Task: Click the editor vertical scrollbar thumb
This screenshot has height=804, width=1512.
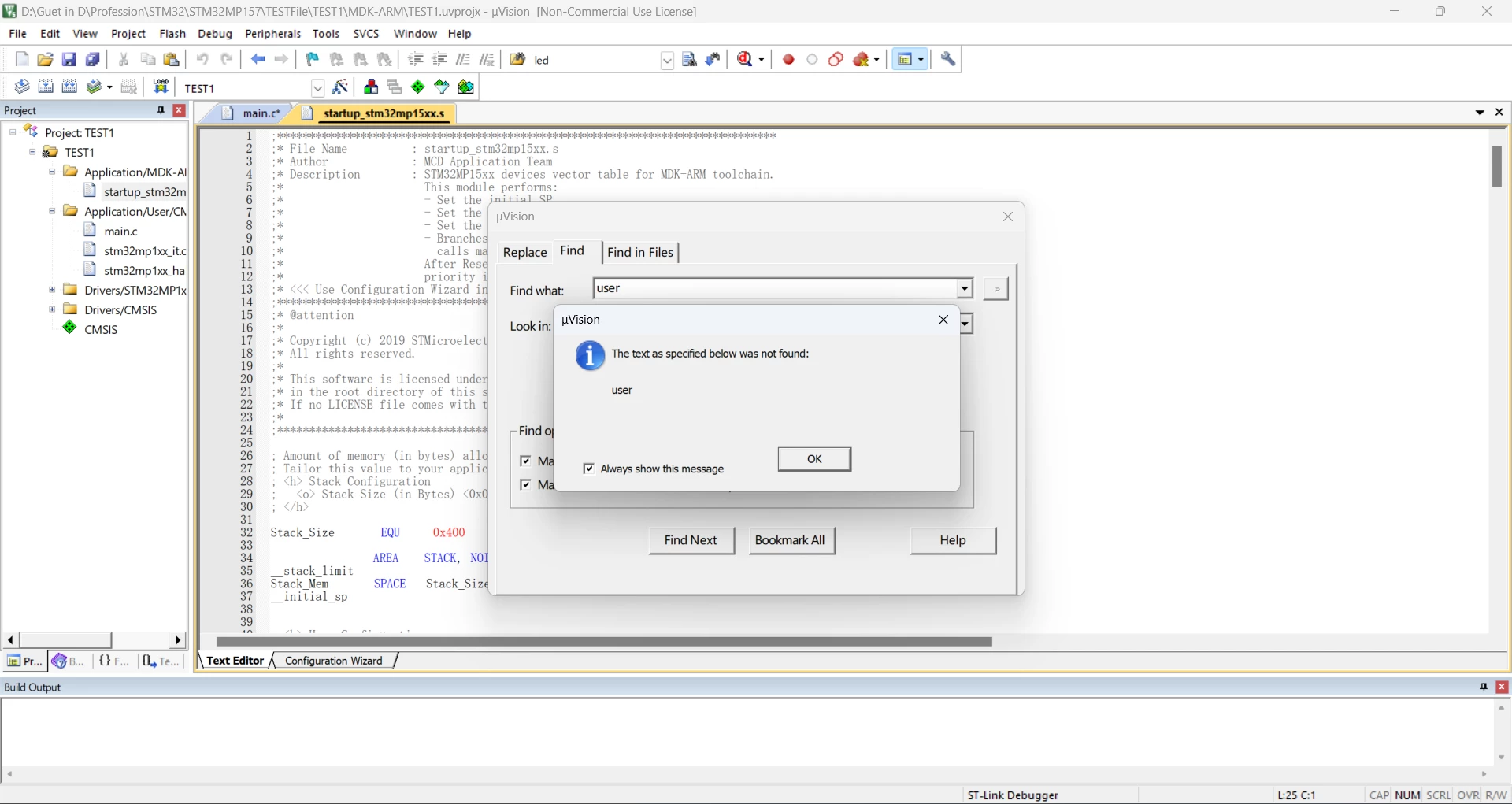Action: pyautogui.click(x=1497, y=166)
